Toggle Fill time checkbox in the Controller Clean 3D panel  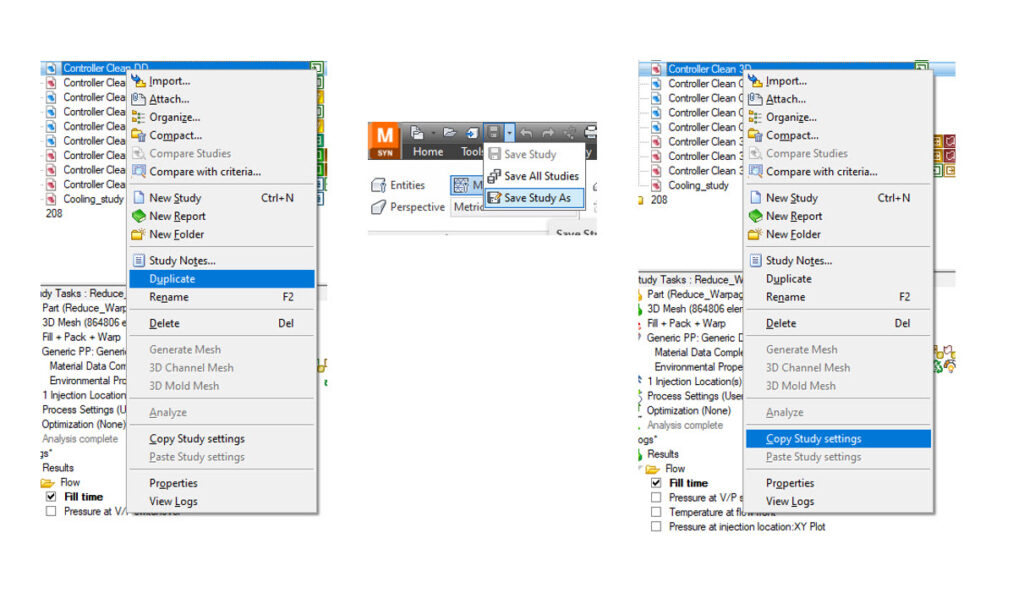pos(656,483)
